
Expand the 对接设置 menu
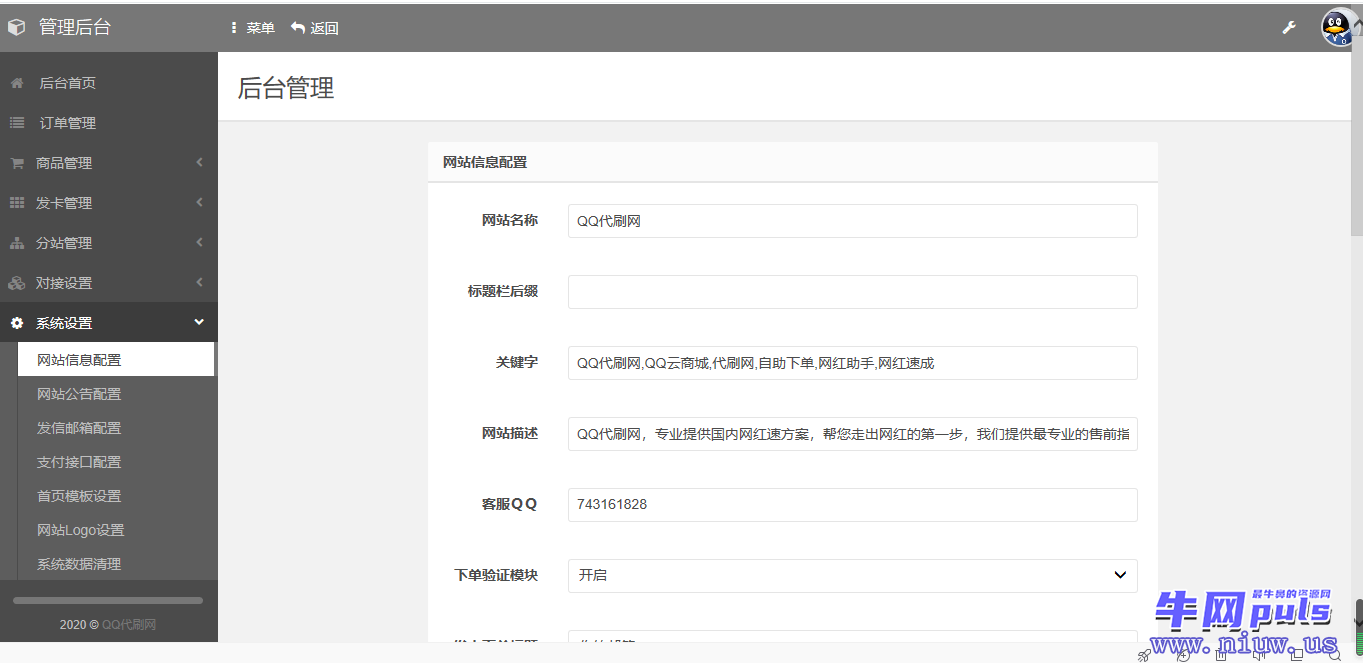109,283
